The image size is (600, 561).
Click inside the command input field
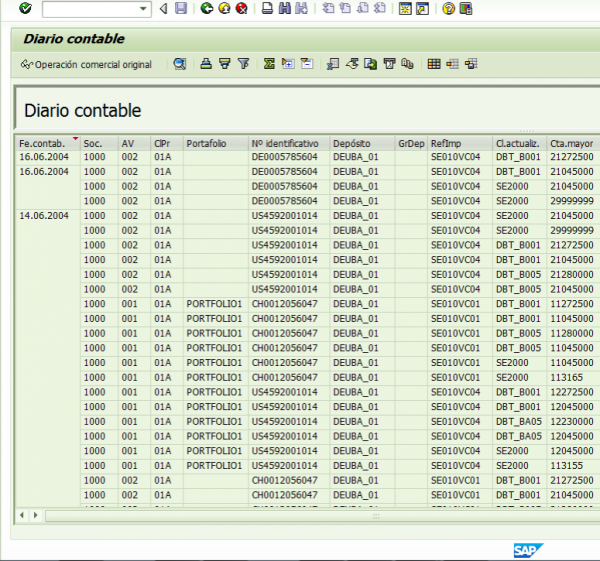pos(91,9)
